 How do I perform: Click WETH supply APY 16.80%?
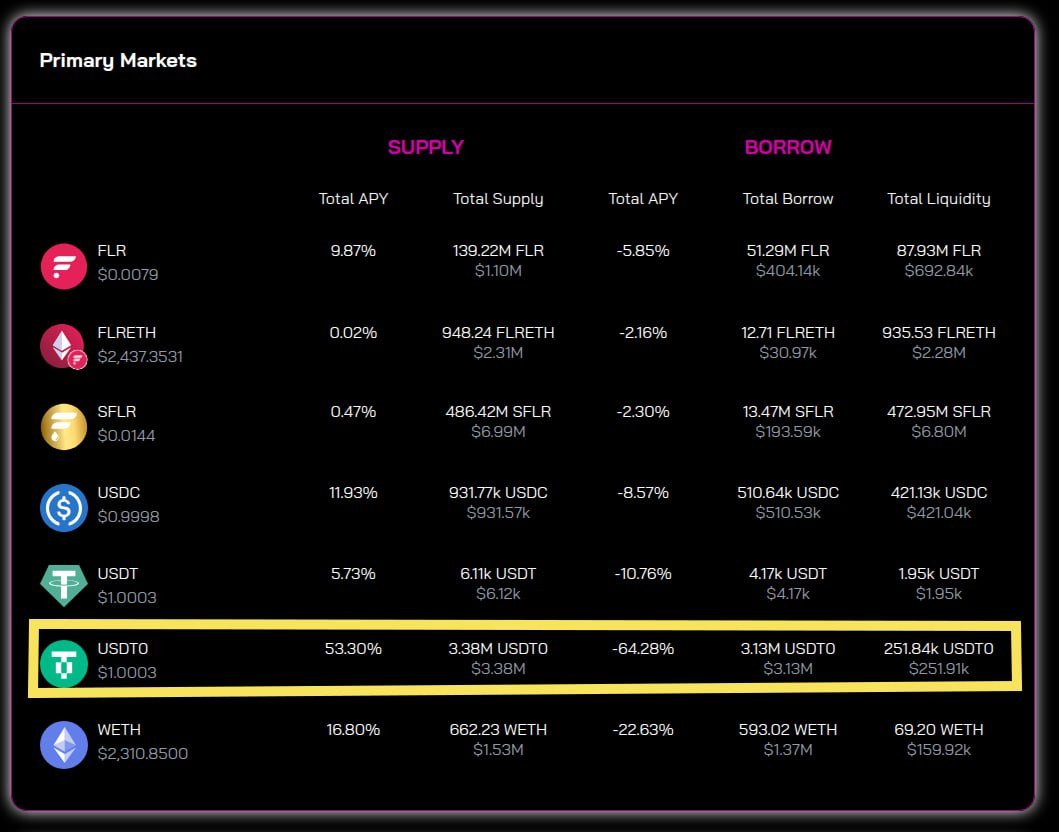(x=353, y=730)
